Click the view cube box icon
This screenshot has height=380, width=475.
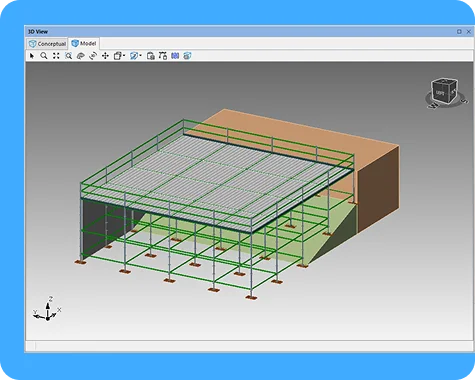click(117, 56)
